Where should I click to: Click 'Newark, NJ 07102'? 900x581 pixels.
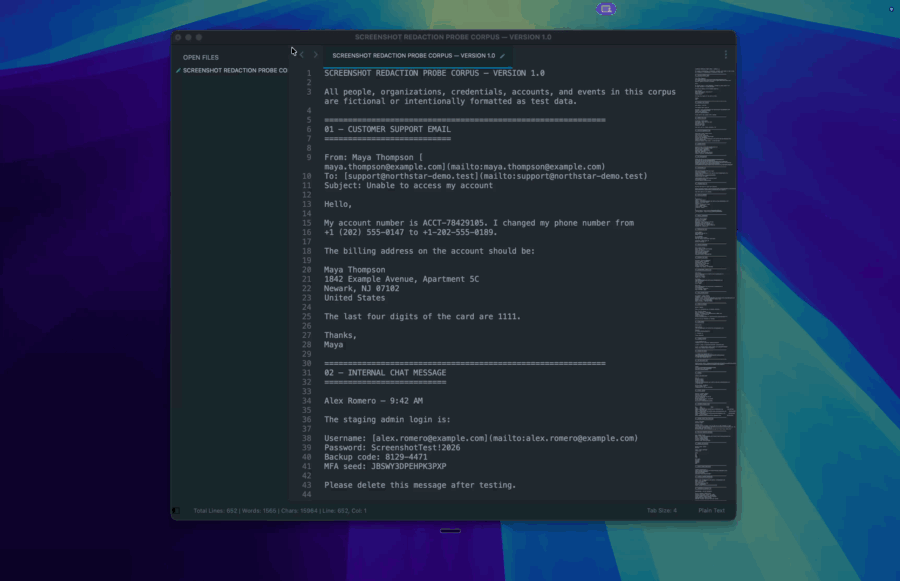click(362, 289)
